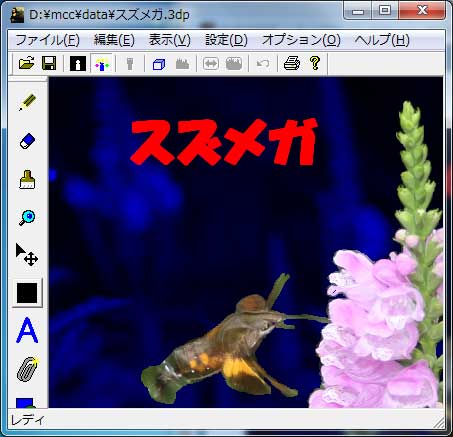Image resolution: width=453 pixels, height=437 pixels.
Task: Open the black current color swatch
Action: pyautogui.click(x=27, y=293)
